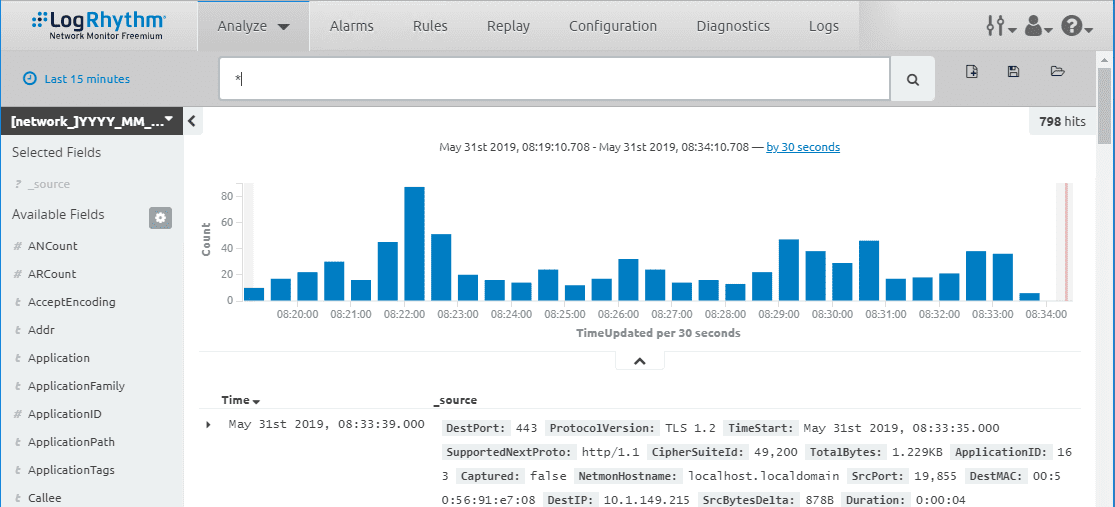Click the Save Search floppy icon
This screenshot has height=507, width=1115.
[x=1014, y=71]
